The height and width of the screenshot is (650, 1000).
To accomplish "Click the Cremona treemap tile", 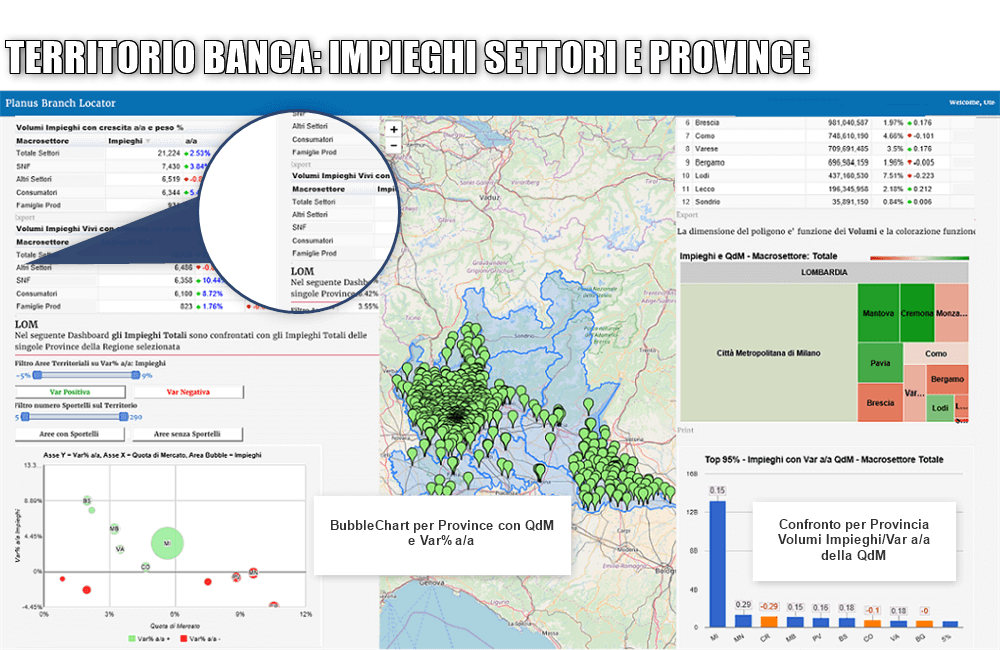I will (917, 313).
